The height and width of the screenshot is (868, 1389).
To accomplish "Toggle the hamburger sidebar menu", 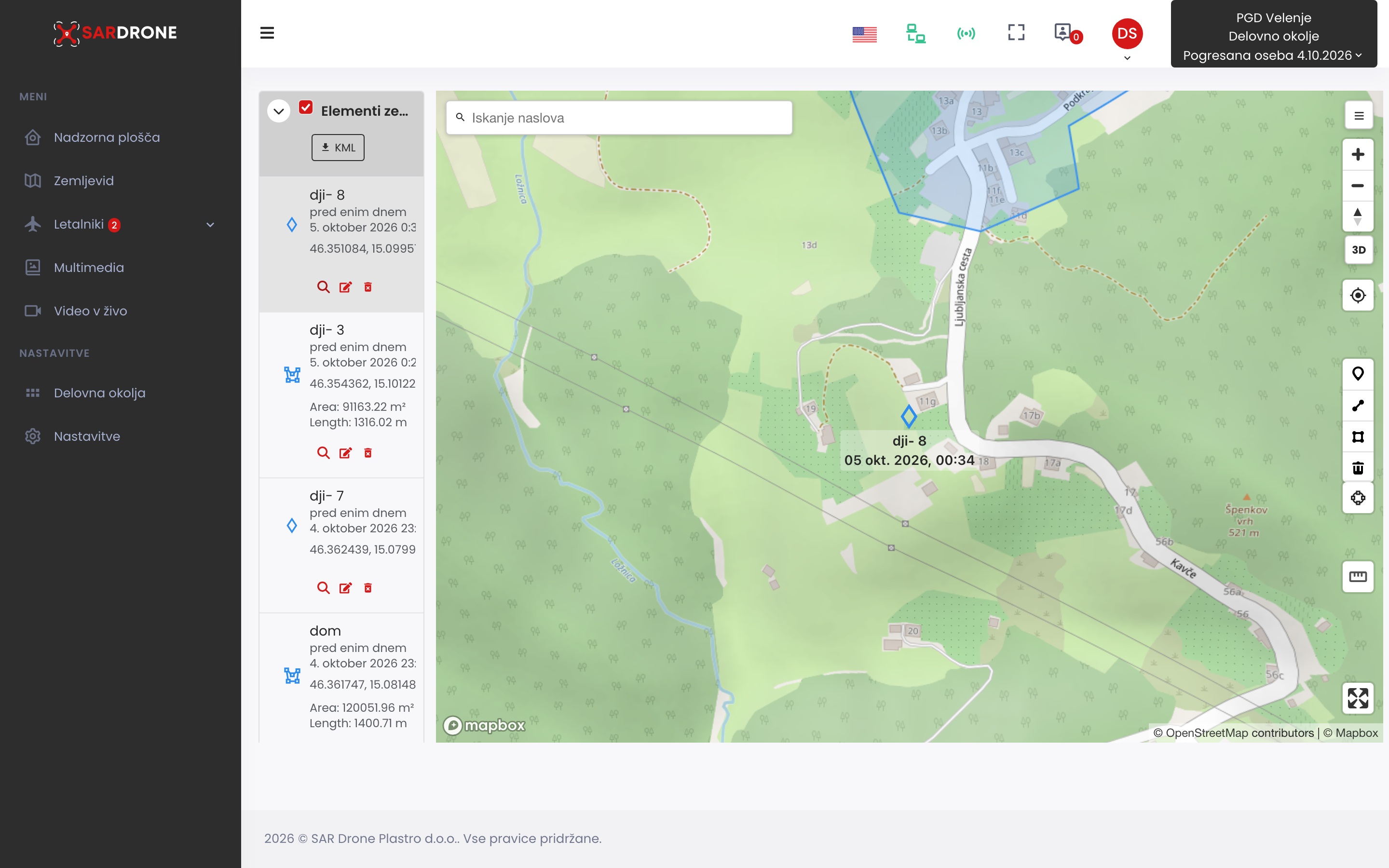I will pyautogui.click(x=267, y=33).
